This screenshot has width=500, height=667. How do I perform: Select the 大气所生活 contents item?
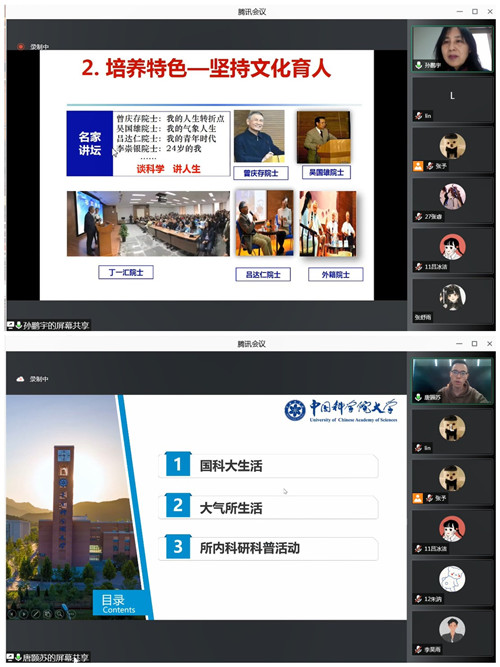269,507
